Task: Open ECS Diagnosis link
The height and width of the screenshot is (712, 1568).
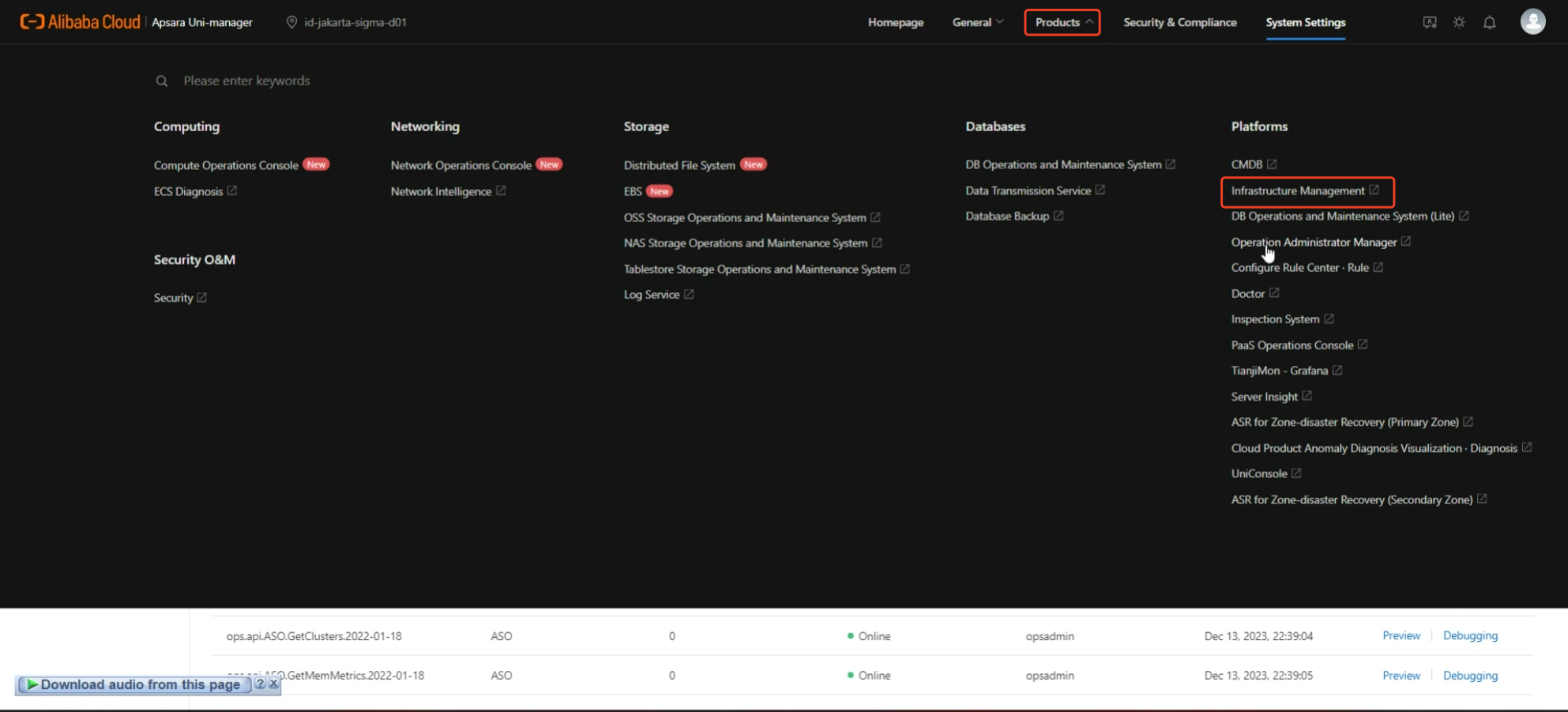Action: pyautogui.click(x=188, y=191)
